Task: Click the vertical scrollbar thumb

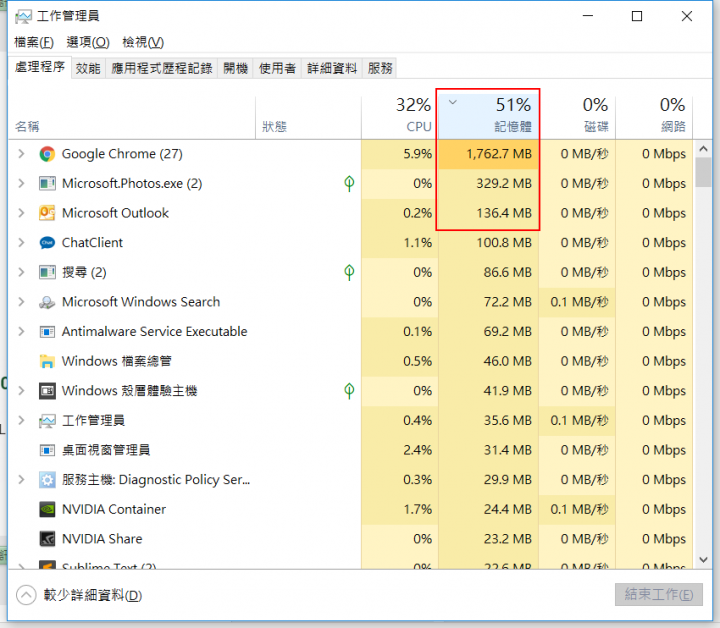Action: [x=703, y=172]
